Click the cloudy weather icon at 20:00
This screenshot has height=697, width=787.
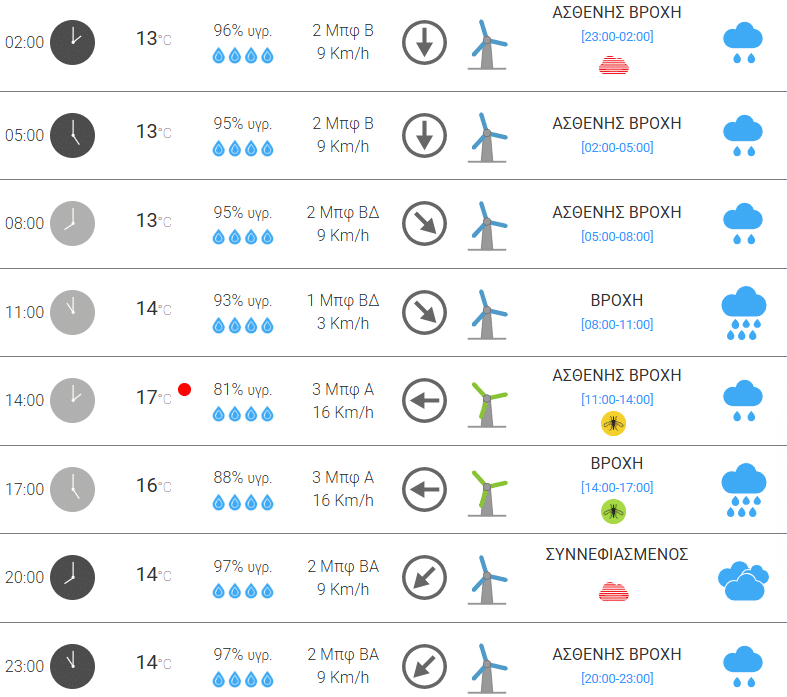[743, 581]
